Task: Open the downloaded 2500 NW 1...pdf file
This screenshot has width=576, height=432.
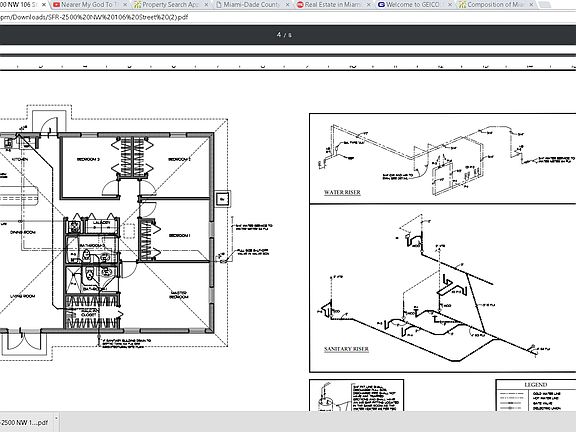Action: point(24,422)
